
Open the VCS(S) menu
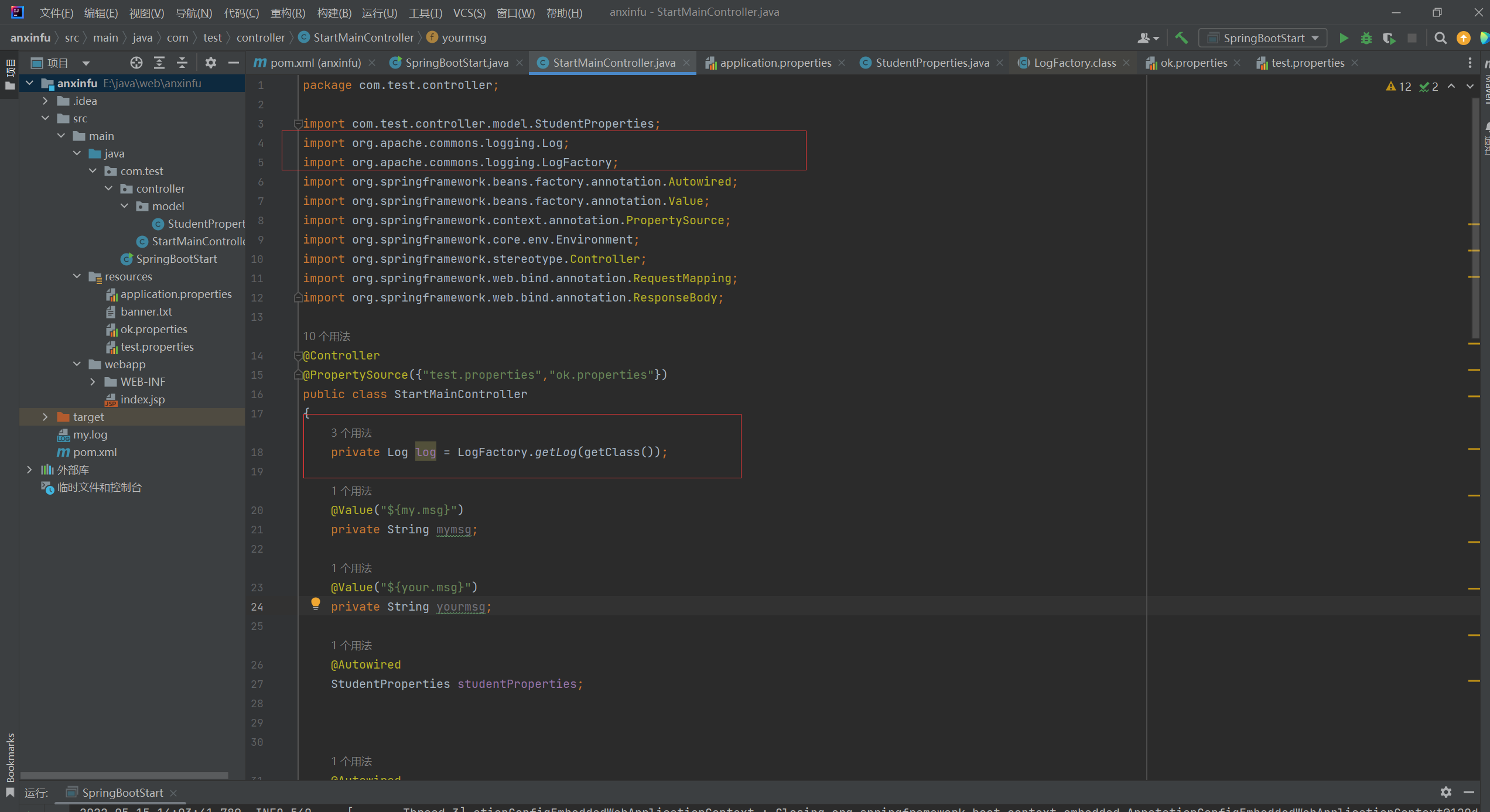click(x=469, y=12)
